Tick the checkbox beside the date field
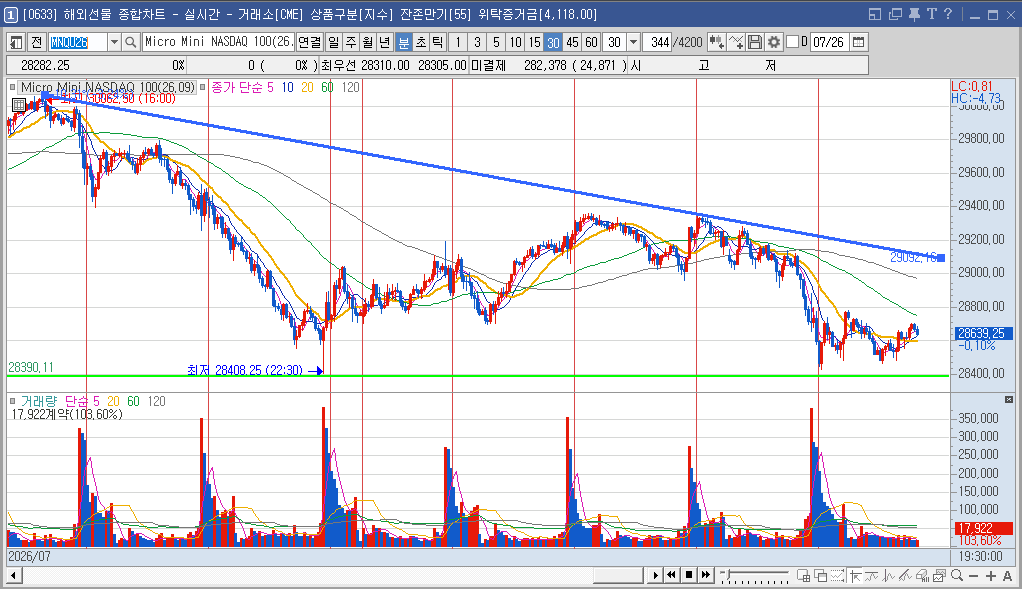1022x589 pixels. click(x=793, y=42)
